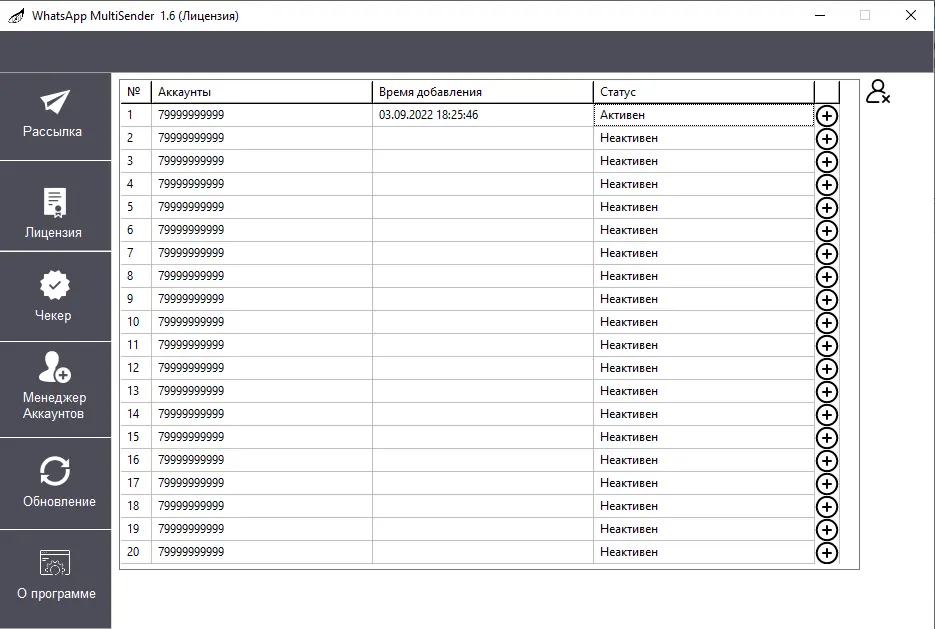Close the WhatsApp MultiSender window
Image resolution: width=935 pixels, height=629 pixels.
[911, 16]
